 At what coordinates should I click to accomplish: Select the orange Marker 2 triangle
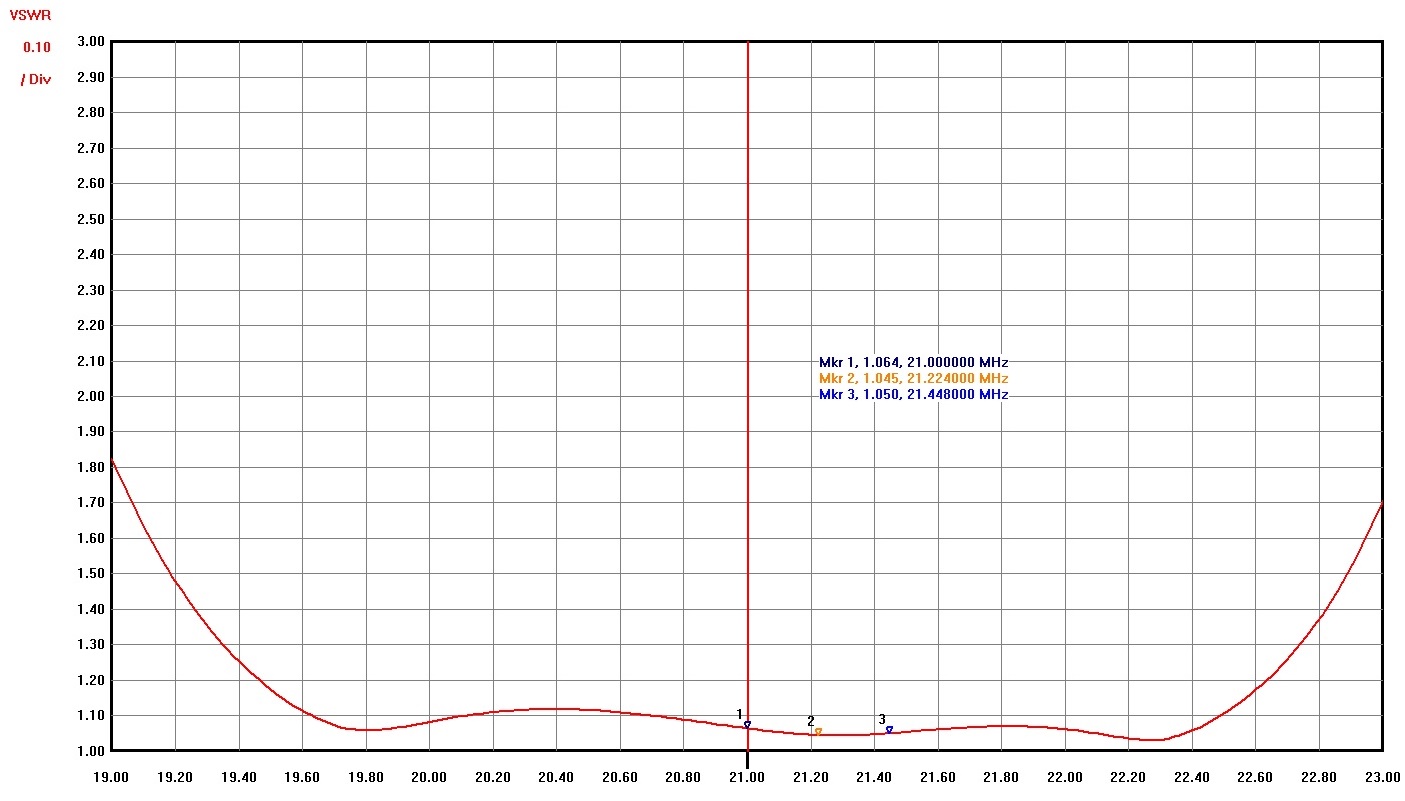click(x=818, y=732)
